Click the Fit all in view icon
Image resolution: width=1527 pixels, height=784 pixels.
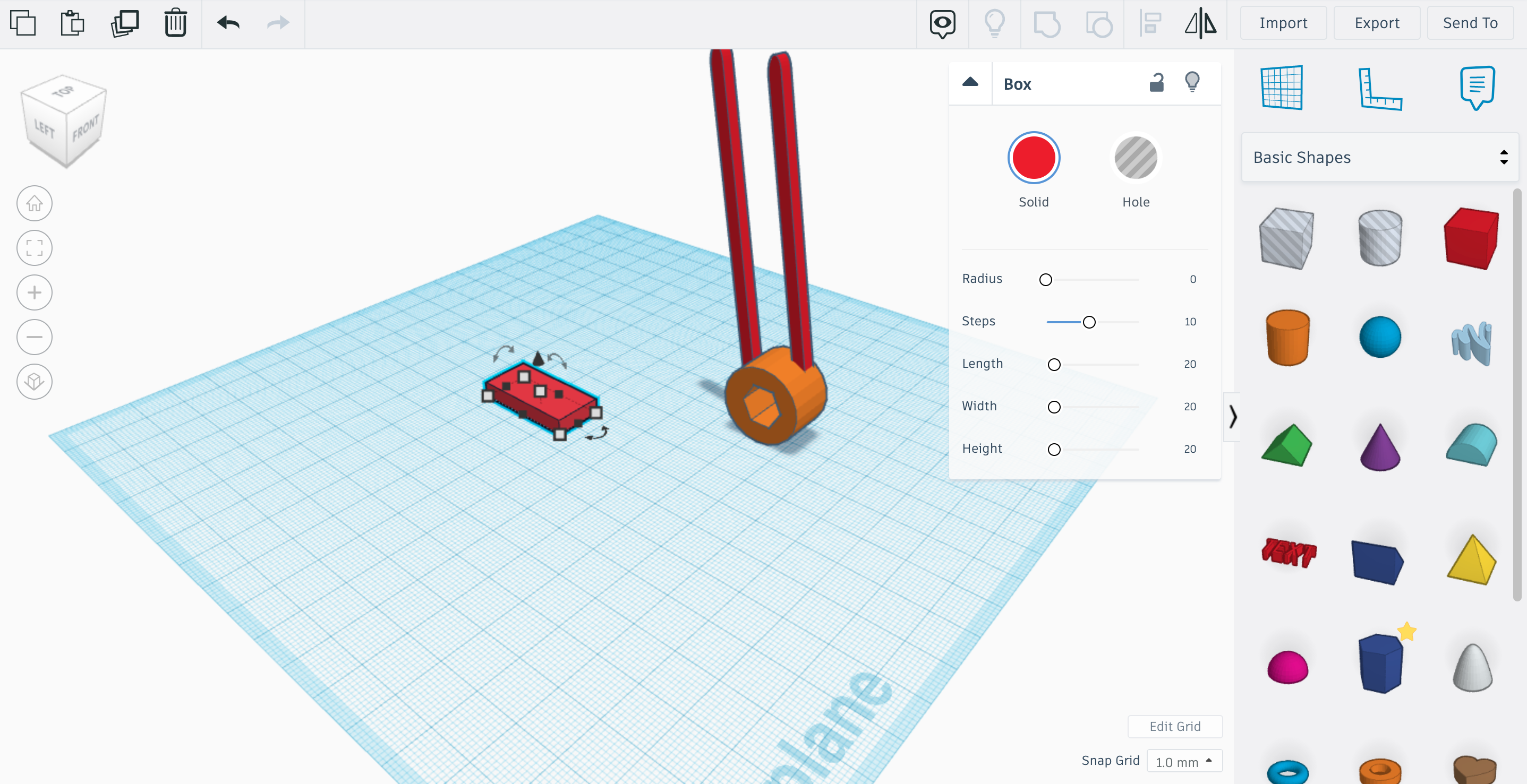(x=35, y=248)
